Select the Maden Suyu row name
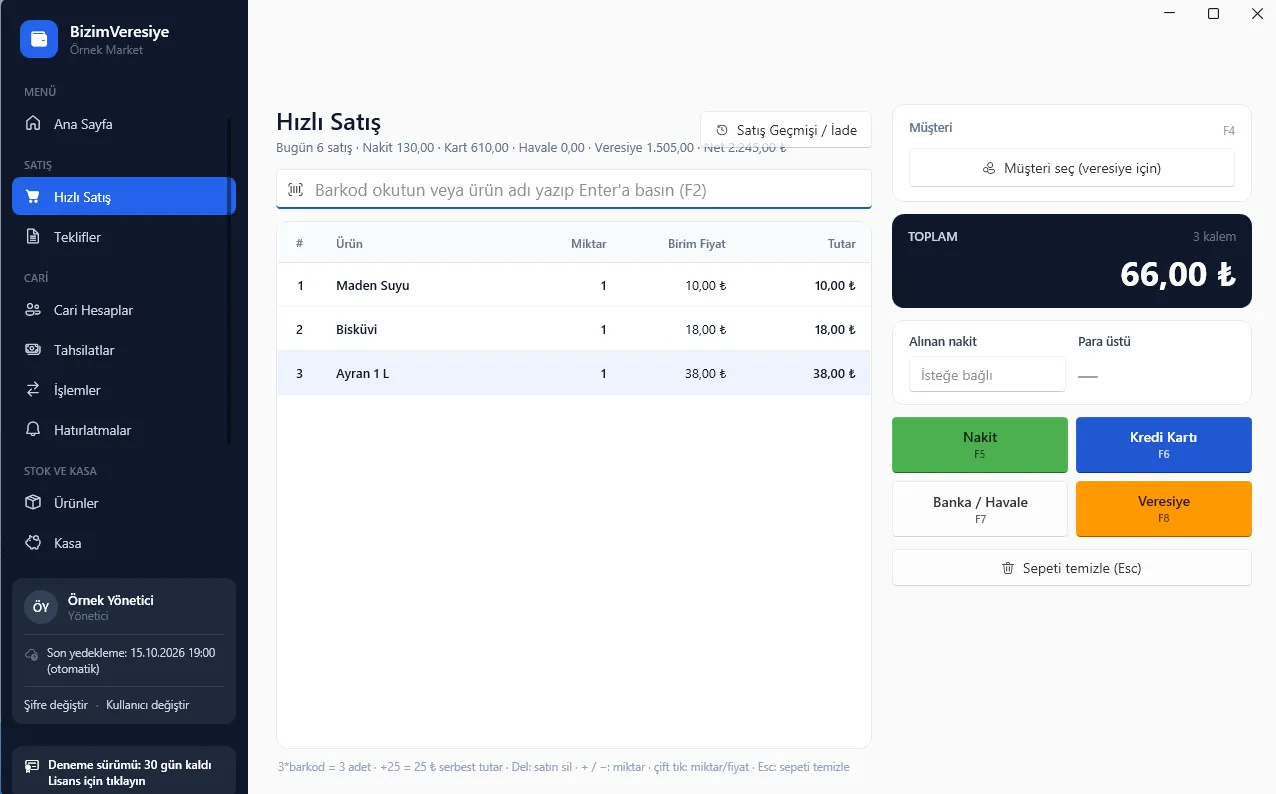The width and height of the screenshot is (1276, 794). (x=373, y=285)
